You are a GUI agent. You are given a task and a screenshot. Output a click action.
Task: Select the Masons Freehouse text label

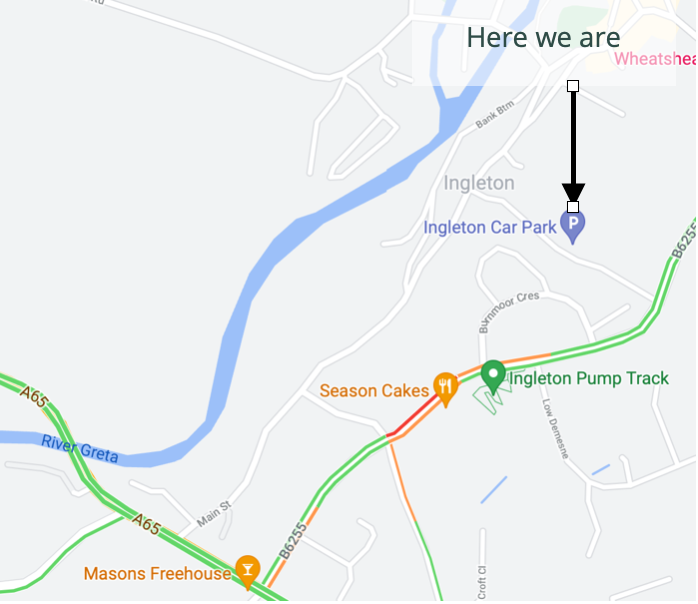pyautogui.click(x=158, y=574)
